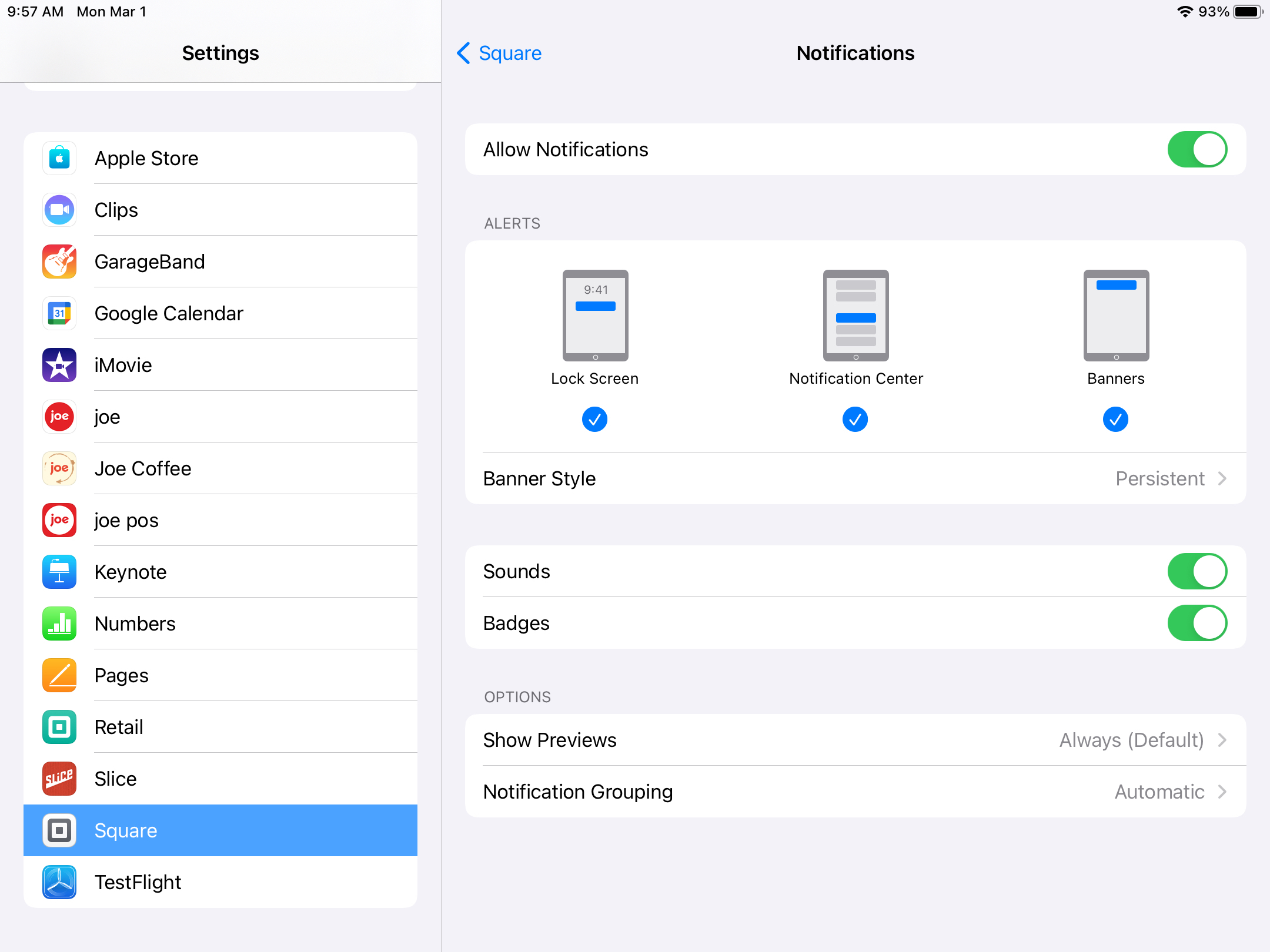Viewport: 1270px width, 952px height.
Task: Tap the Banners label
Action: pos(1116,378)
